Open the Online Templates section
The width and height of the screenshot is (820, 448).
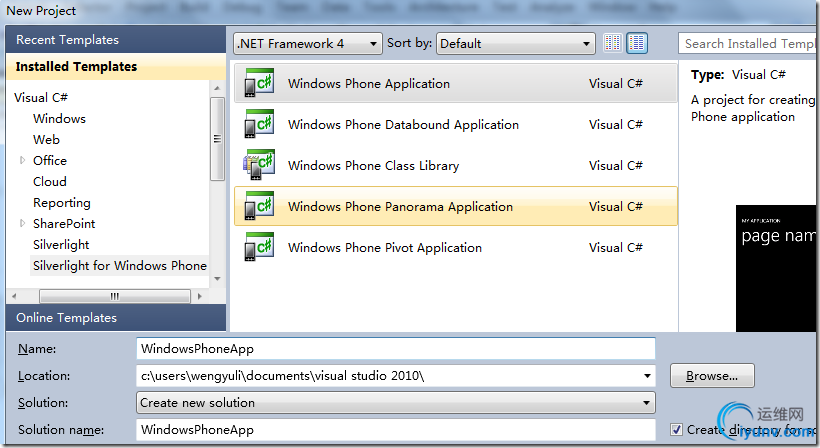[66, 318]
